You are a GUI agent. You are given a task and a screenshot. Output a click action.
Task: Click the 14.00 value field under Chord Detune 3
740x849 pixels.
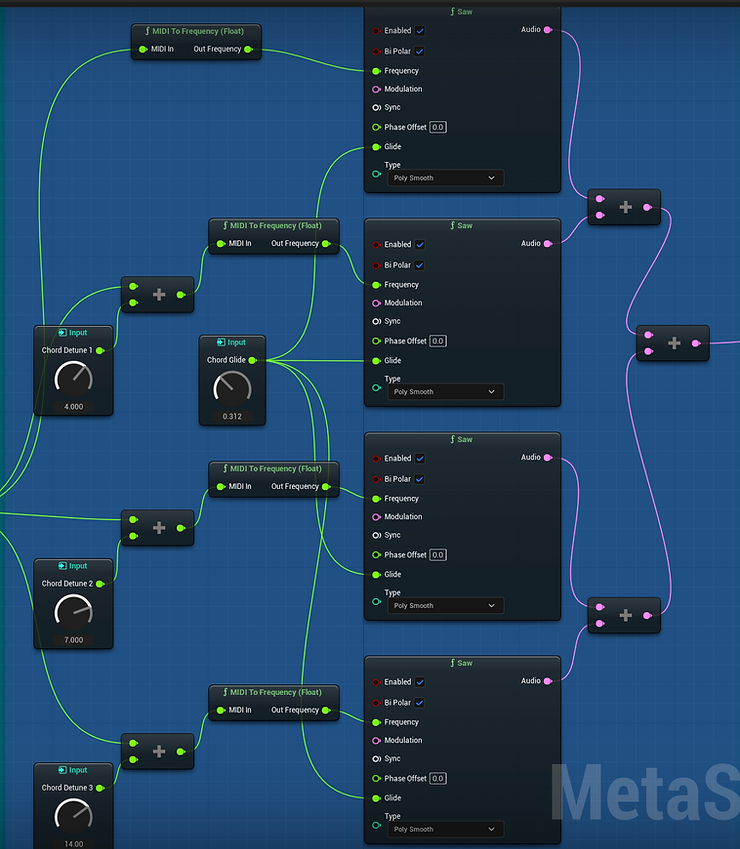[x=74, y=844]
